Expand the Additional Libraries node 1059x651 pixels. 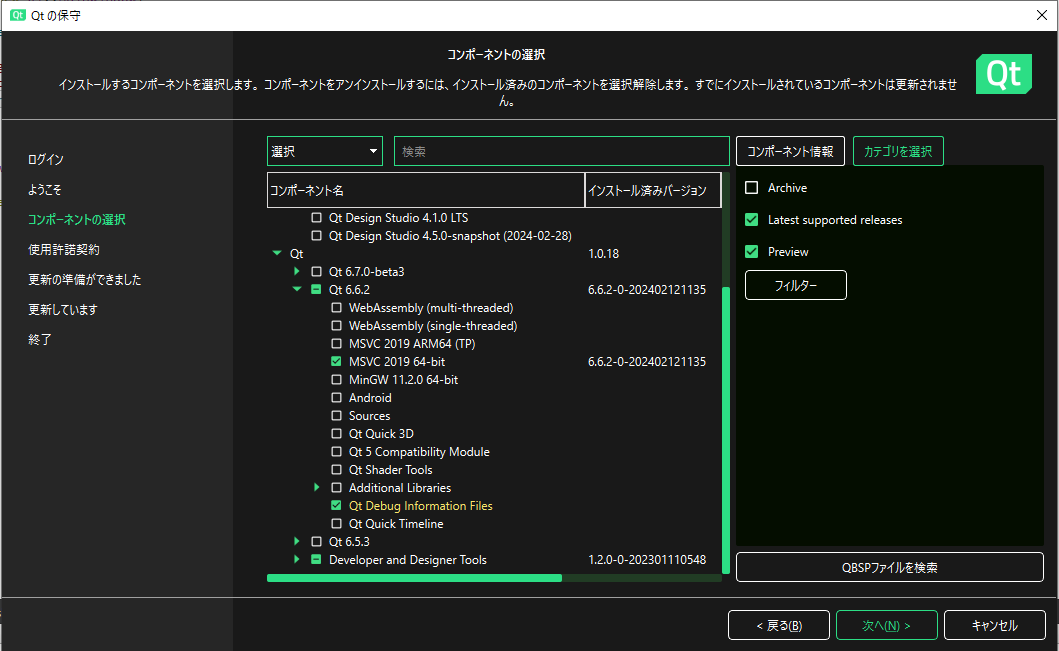[317, 487]
